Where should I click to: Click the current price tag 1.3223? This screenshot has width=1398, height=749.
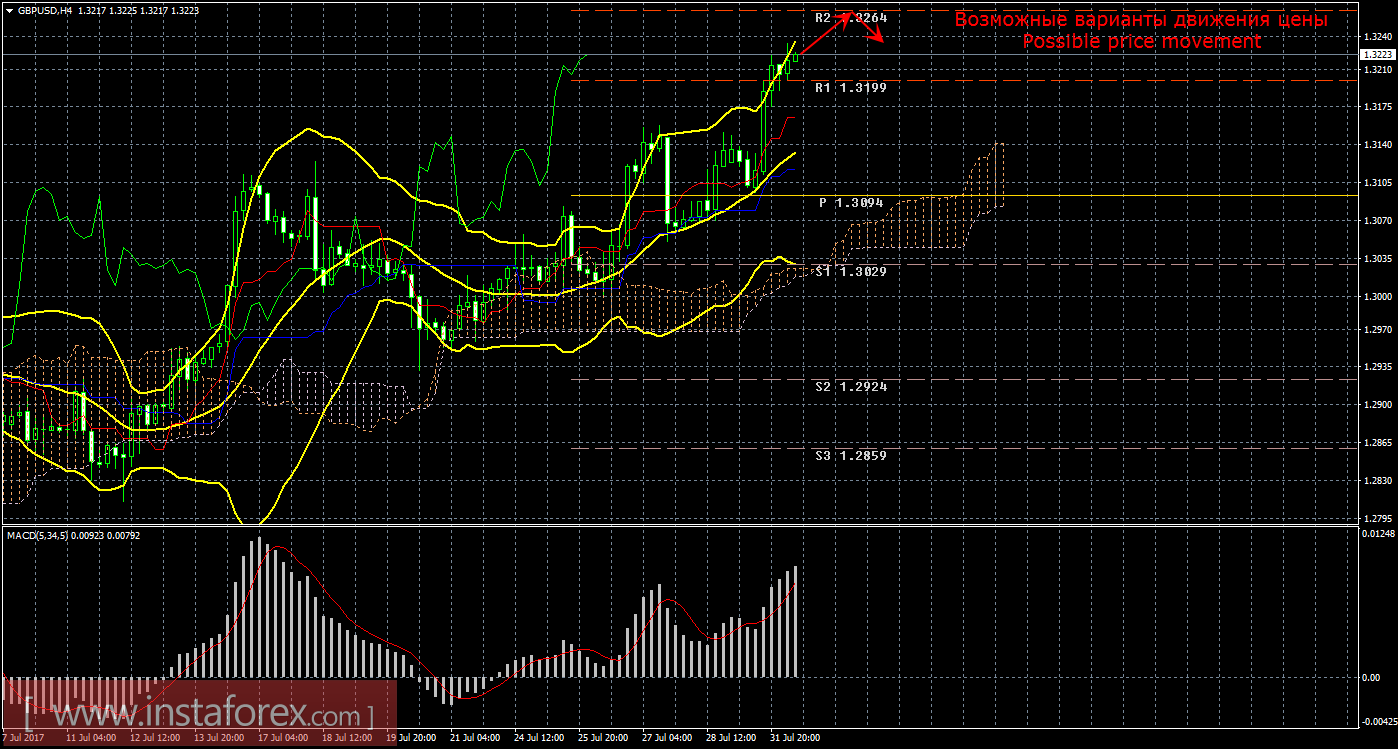click(x=1378, y=55)
